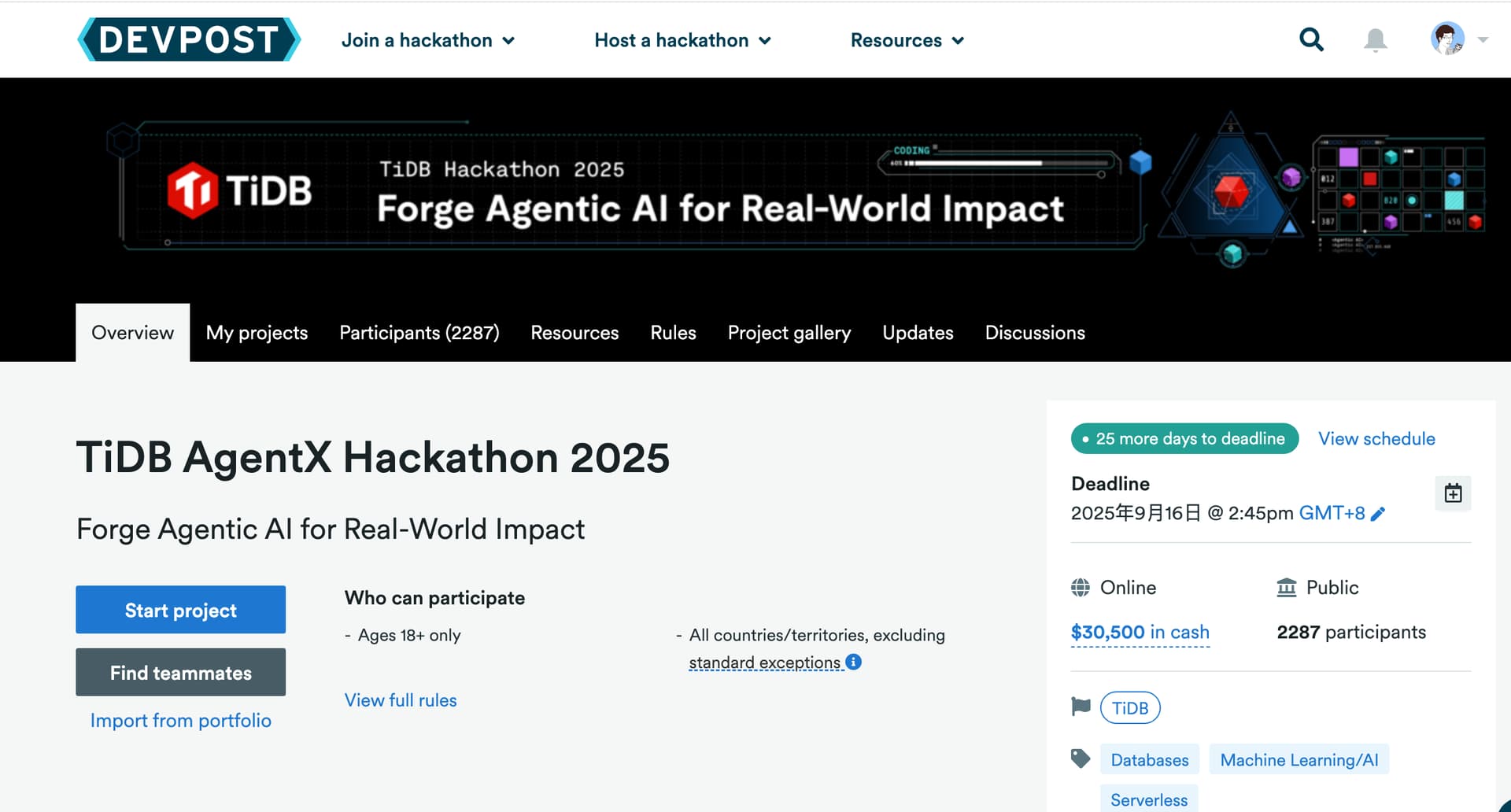Click the 25 more days to deadline badge
Image resolution: width=1511 pixels, height=812 pixels.
click(1184, 438)
